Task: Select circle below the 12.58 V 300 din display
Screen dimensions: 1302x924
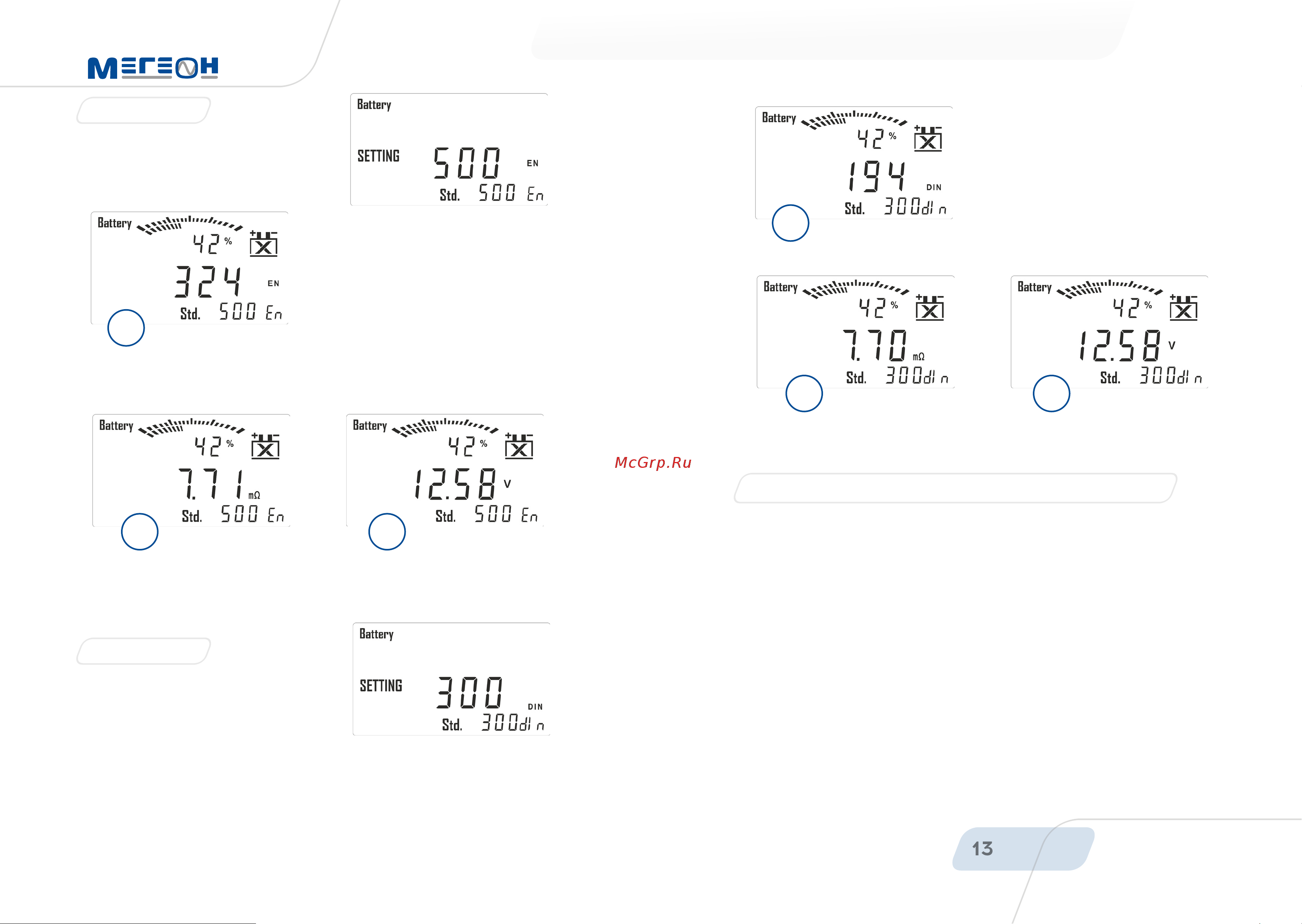Action: coord(1051,393)
